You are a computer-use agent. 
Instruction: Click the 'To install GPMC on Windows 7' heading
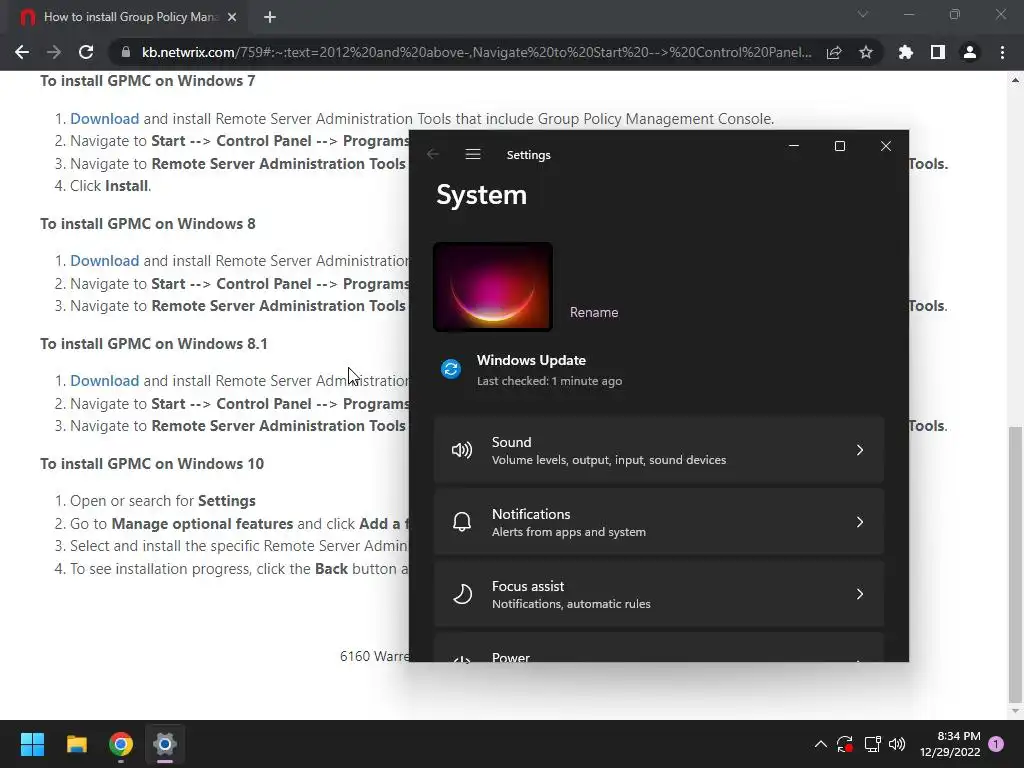tap(148, 81)
